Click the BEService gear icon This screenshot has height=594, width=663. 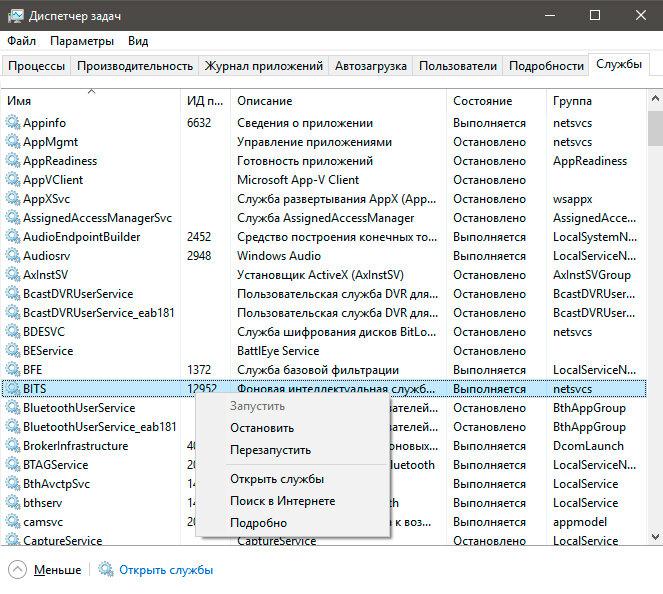[x=13, y=351]
